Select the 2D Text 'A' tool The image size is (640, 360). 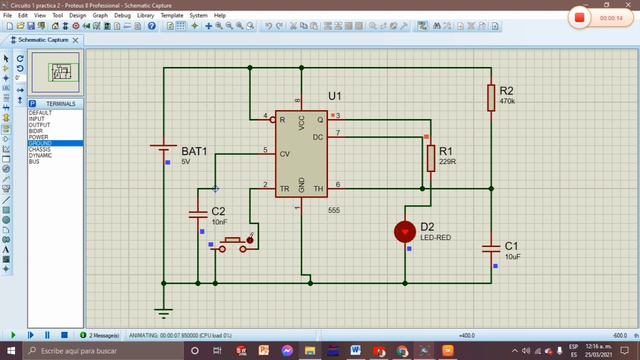coord(6,249)
